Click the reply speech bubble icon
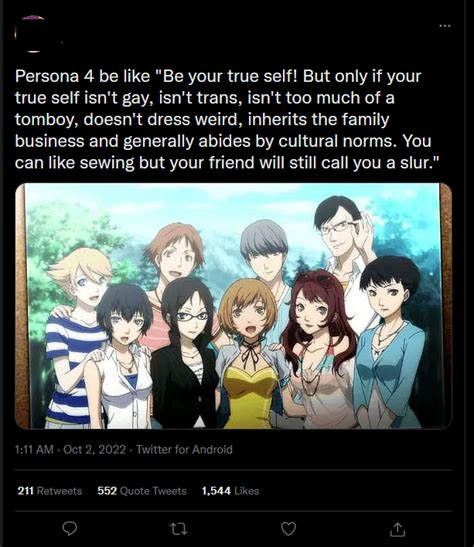 (69, 529)
